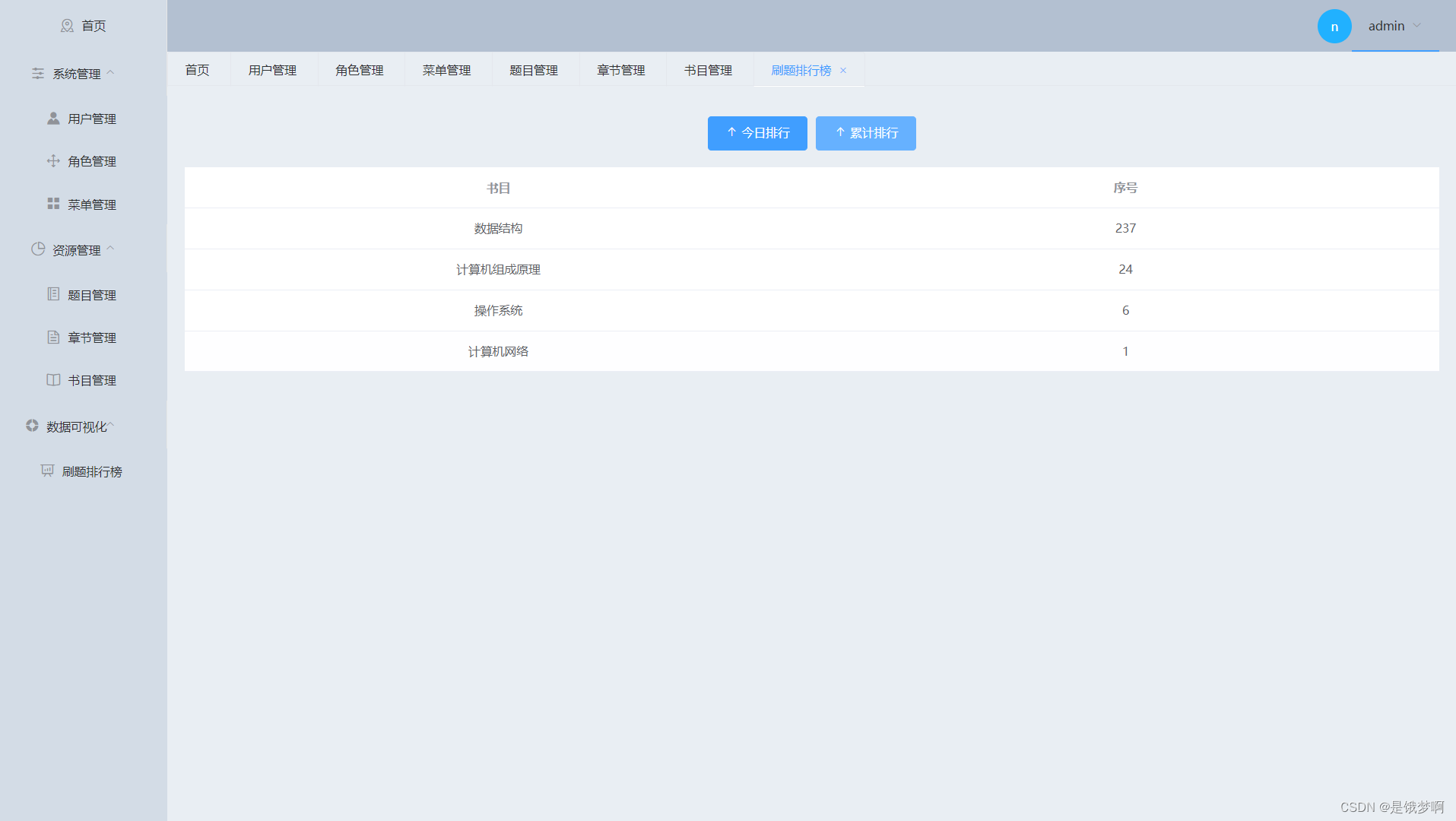This screenshot has width=1456, height=821.
Task: Open the admin dropdown arrow
Action: (x=1417, y=26)
